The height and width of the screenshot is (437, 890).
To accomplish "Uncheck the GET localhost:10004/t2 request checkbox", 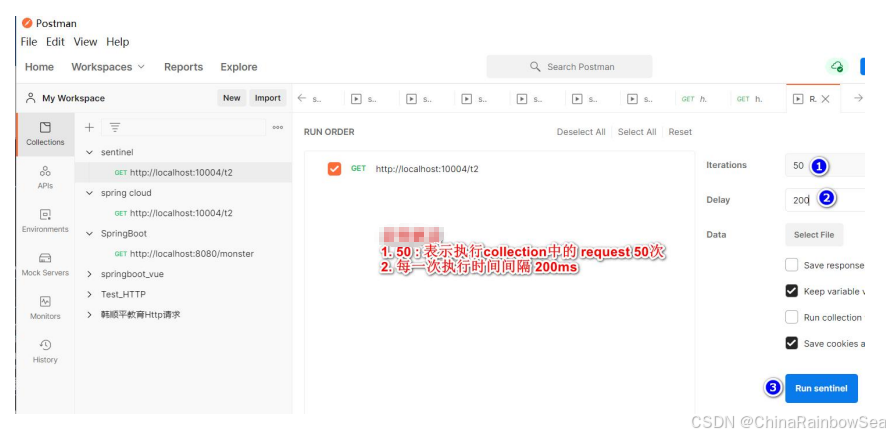I will tap(334, 169).
